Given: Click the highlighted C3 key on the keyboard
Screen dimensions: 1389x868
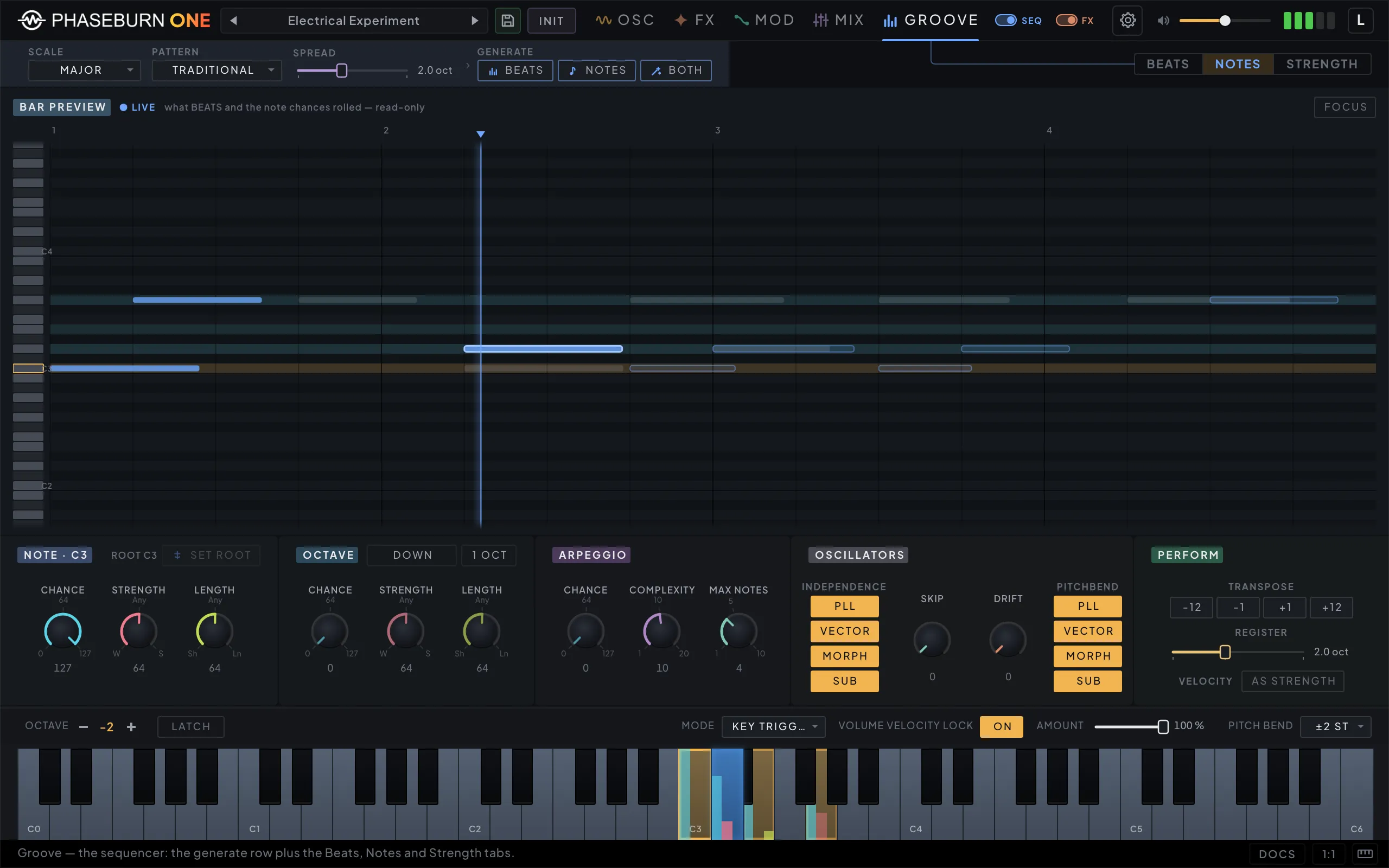Looking at the screenshot, I should (694, 794).
